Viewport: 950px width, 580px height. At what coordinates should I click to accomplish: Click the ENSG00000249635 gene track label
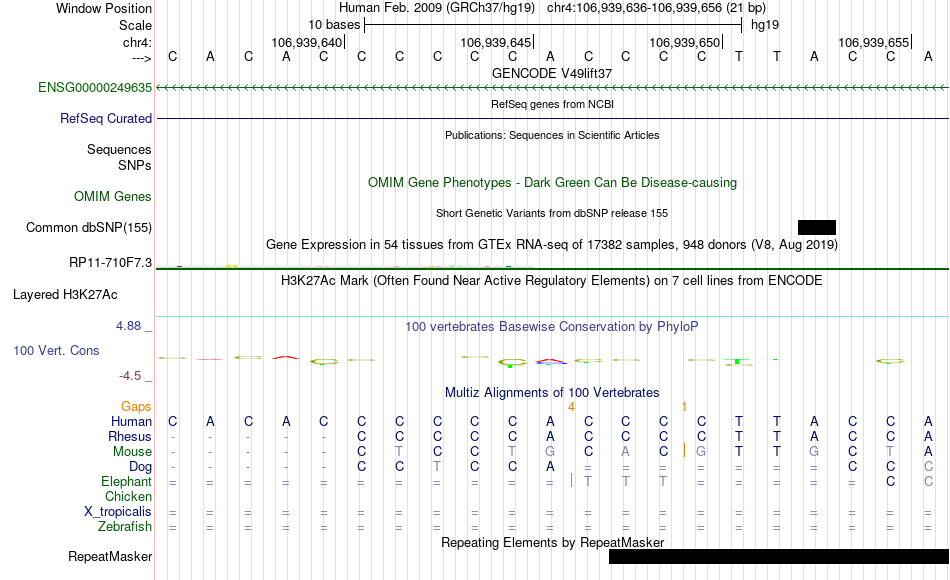(95, 88)
